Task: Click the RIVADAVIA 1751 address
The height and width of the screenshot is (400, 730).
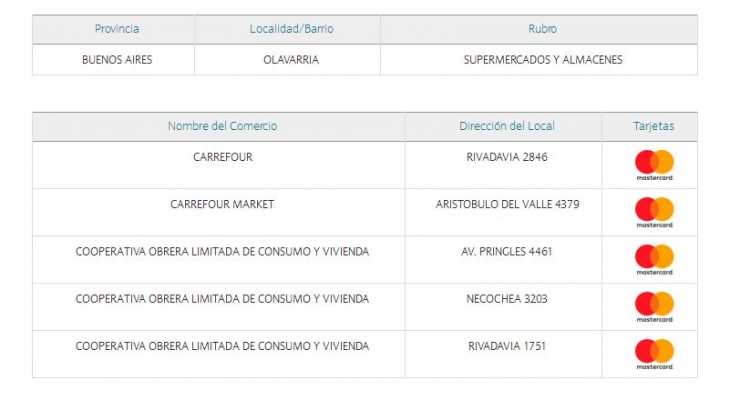Action: [x=507, y=346]
